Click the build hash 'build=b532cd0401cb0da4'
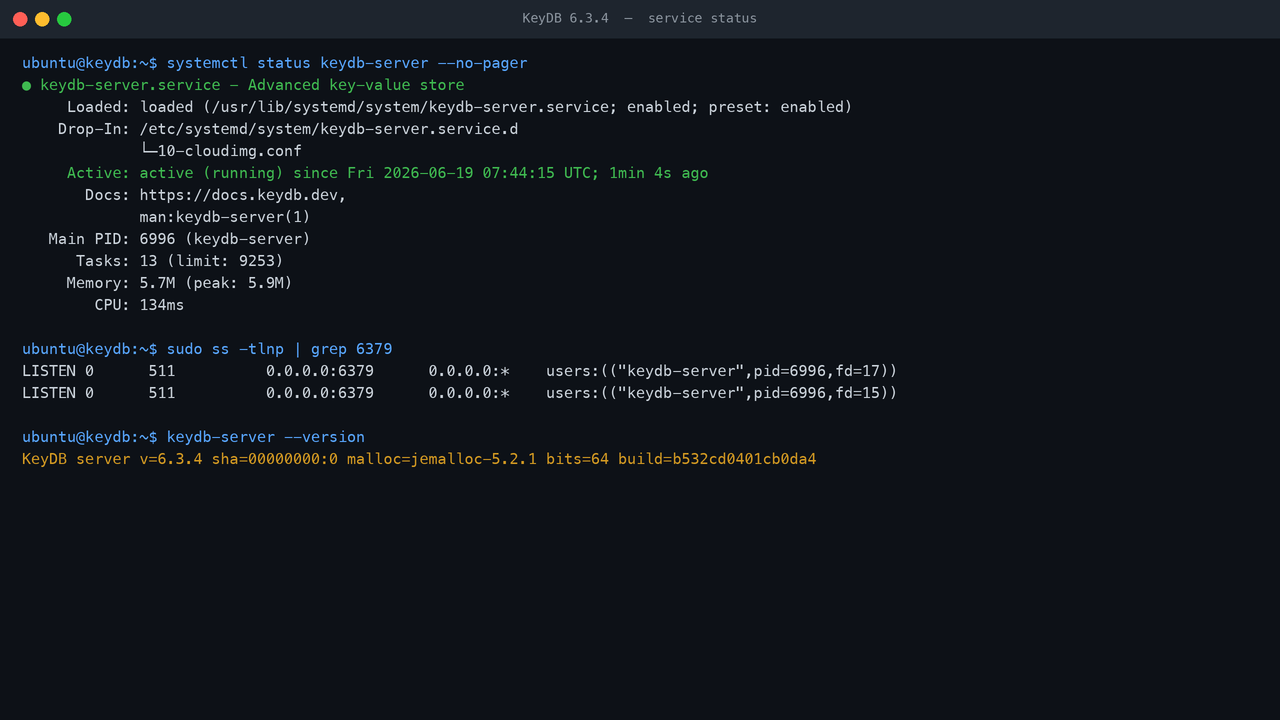 pos(717,459)
